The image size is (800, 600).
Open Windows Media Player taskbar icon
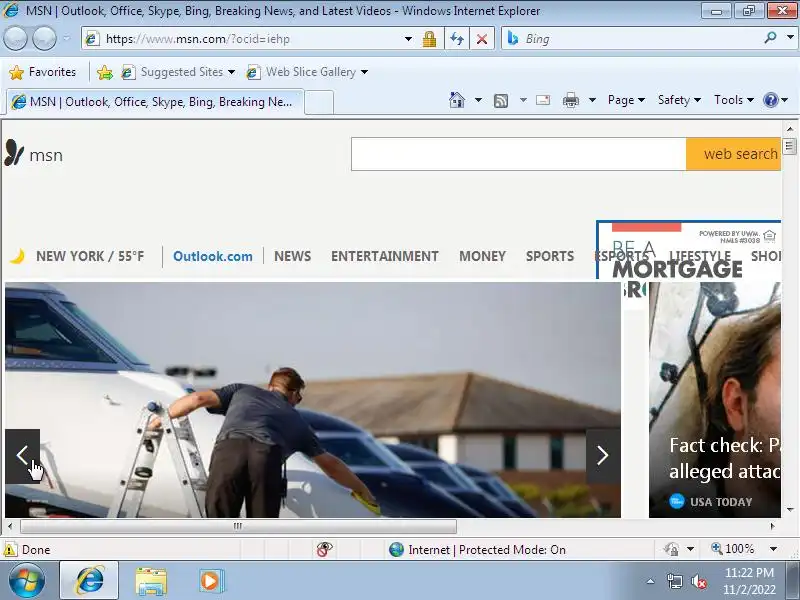coord(211,581)
